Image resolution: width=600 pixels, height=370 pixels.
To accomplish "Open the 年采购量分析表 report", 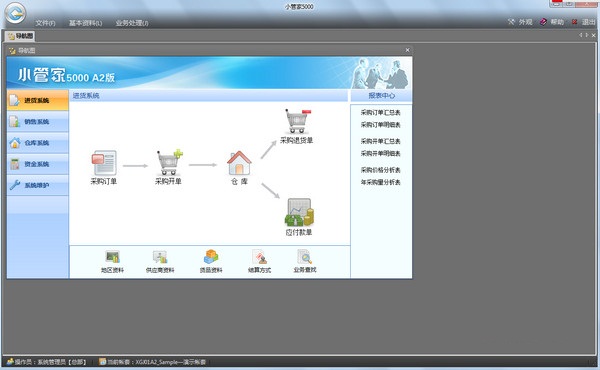I will (x=380, y=182).
